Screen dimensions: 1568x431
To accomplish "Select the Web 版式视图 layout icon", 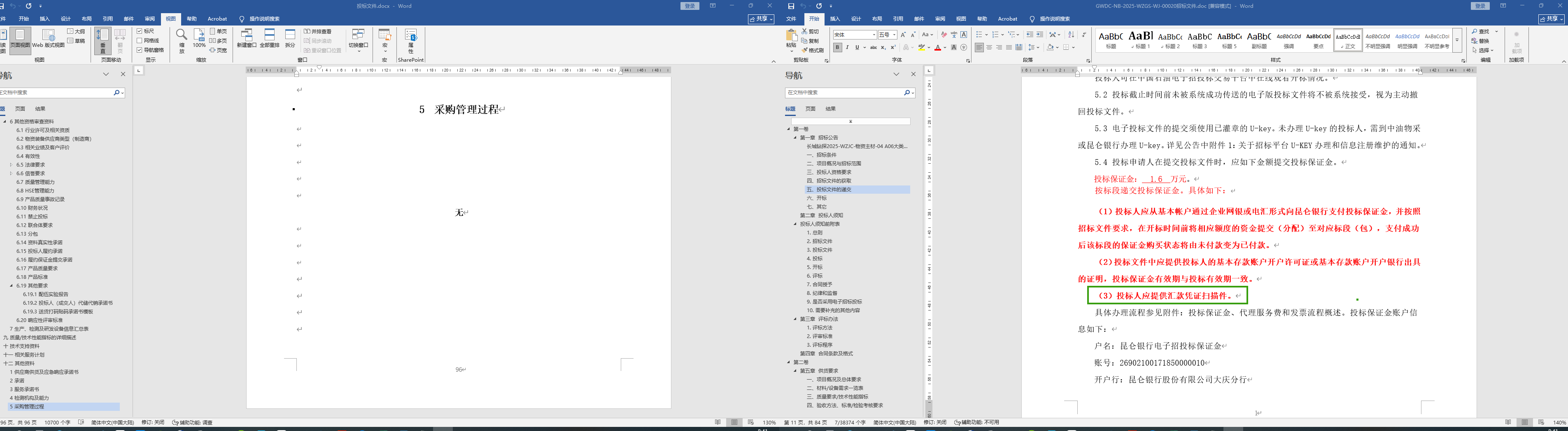I will (x=48, y=38).
